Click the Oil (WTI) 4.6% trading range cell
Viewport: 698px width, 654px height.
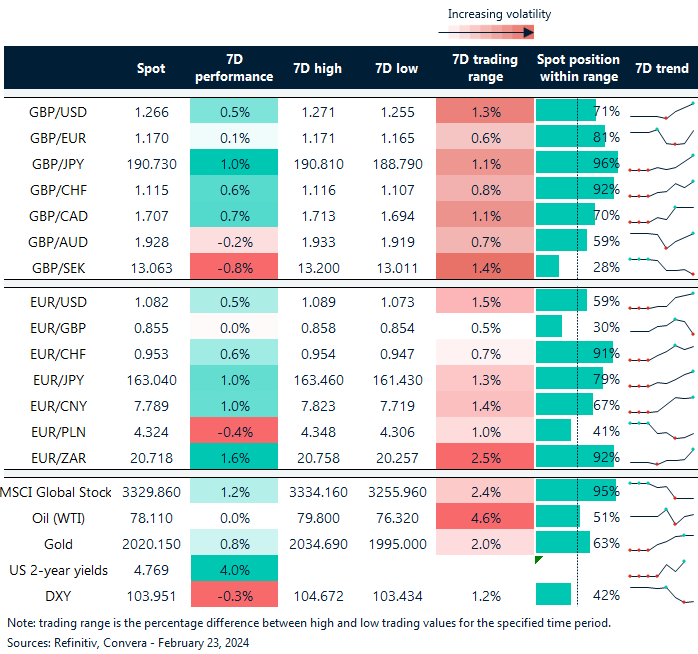point(485,516)
